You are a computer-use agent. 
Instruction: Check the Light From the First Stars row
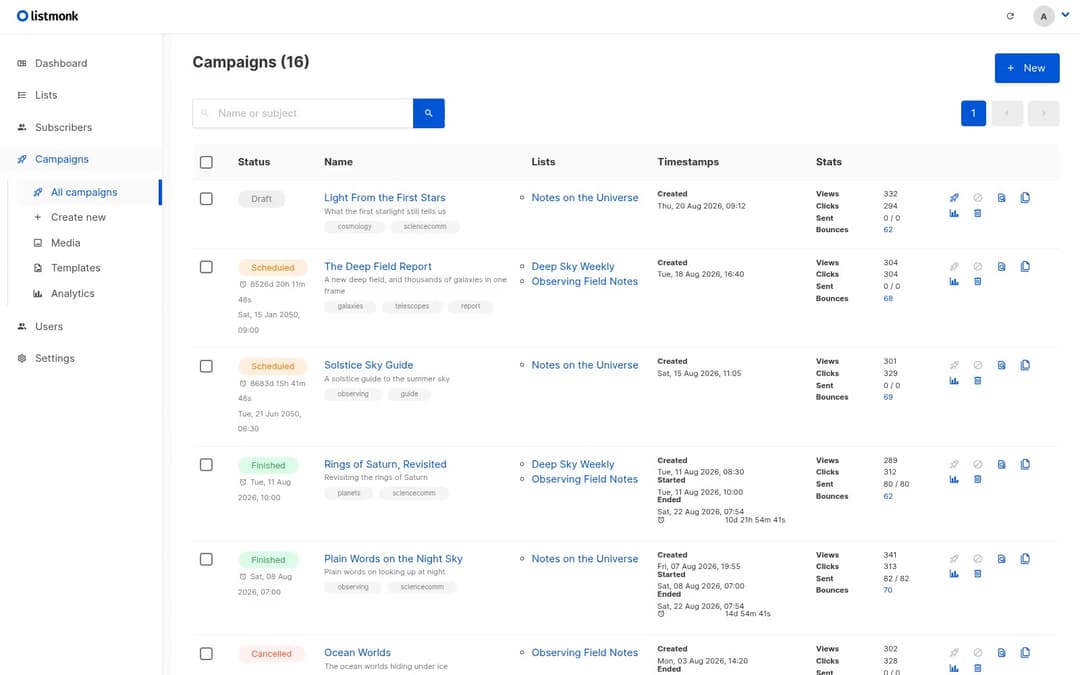pos(206,198)
